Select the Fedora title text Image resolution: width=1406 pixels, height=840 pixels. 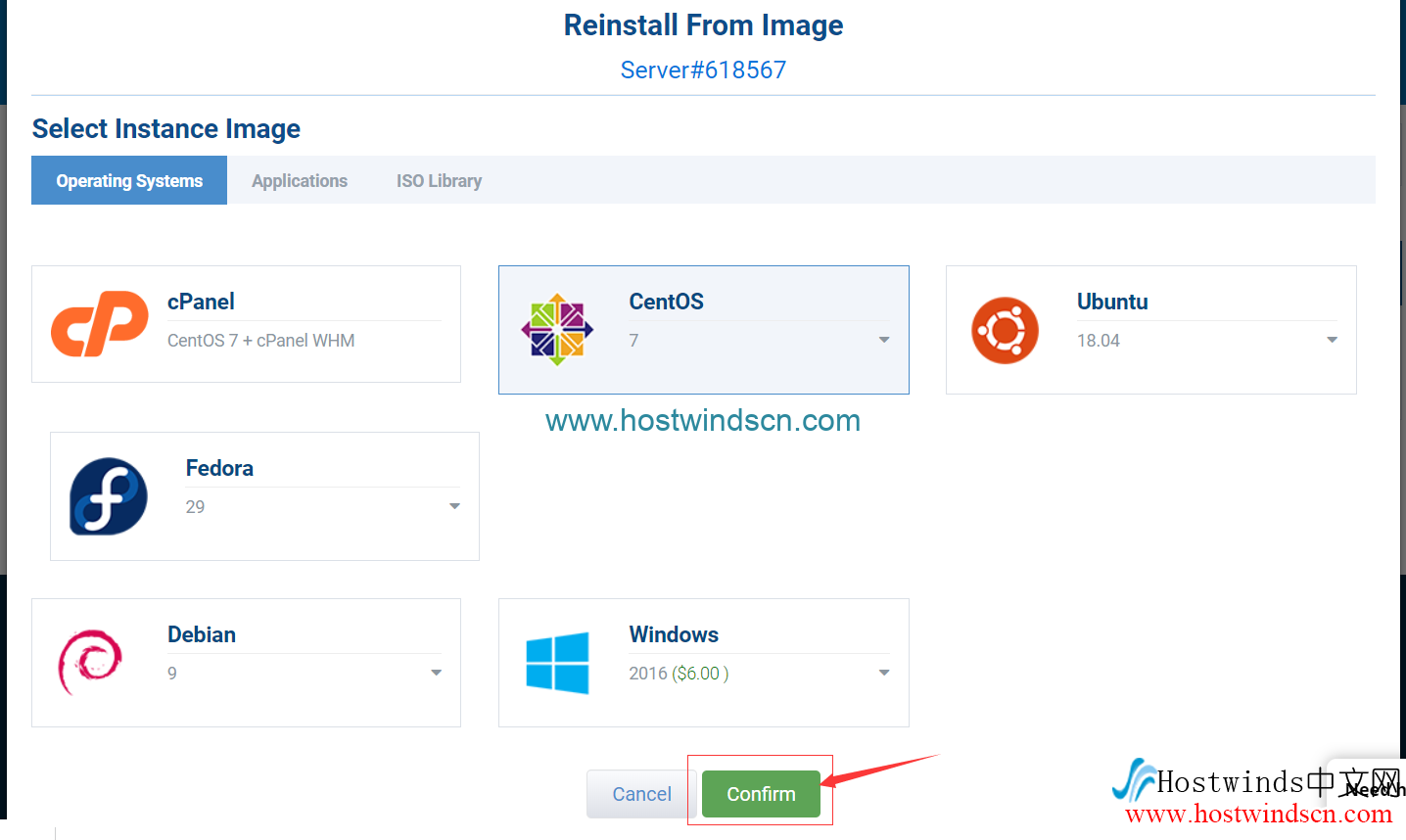[x=219, y=468]
